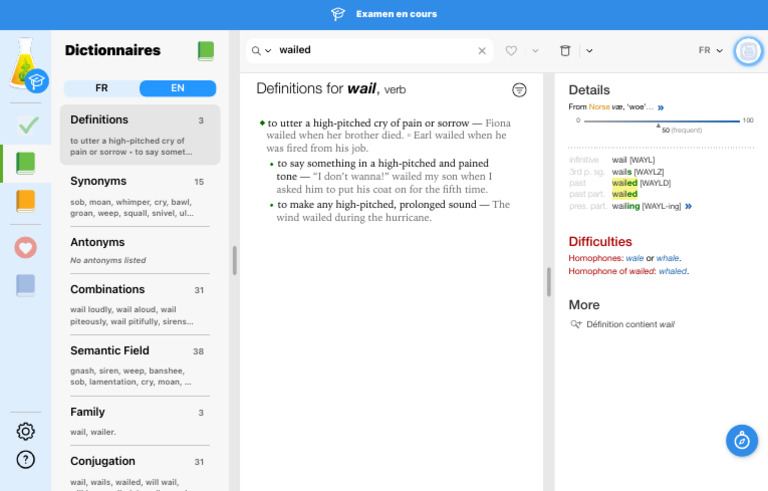Open the user avatar icon

pos(748,51)
